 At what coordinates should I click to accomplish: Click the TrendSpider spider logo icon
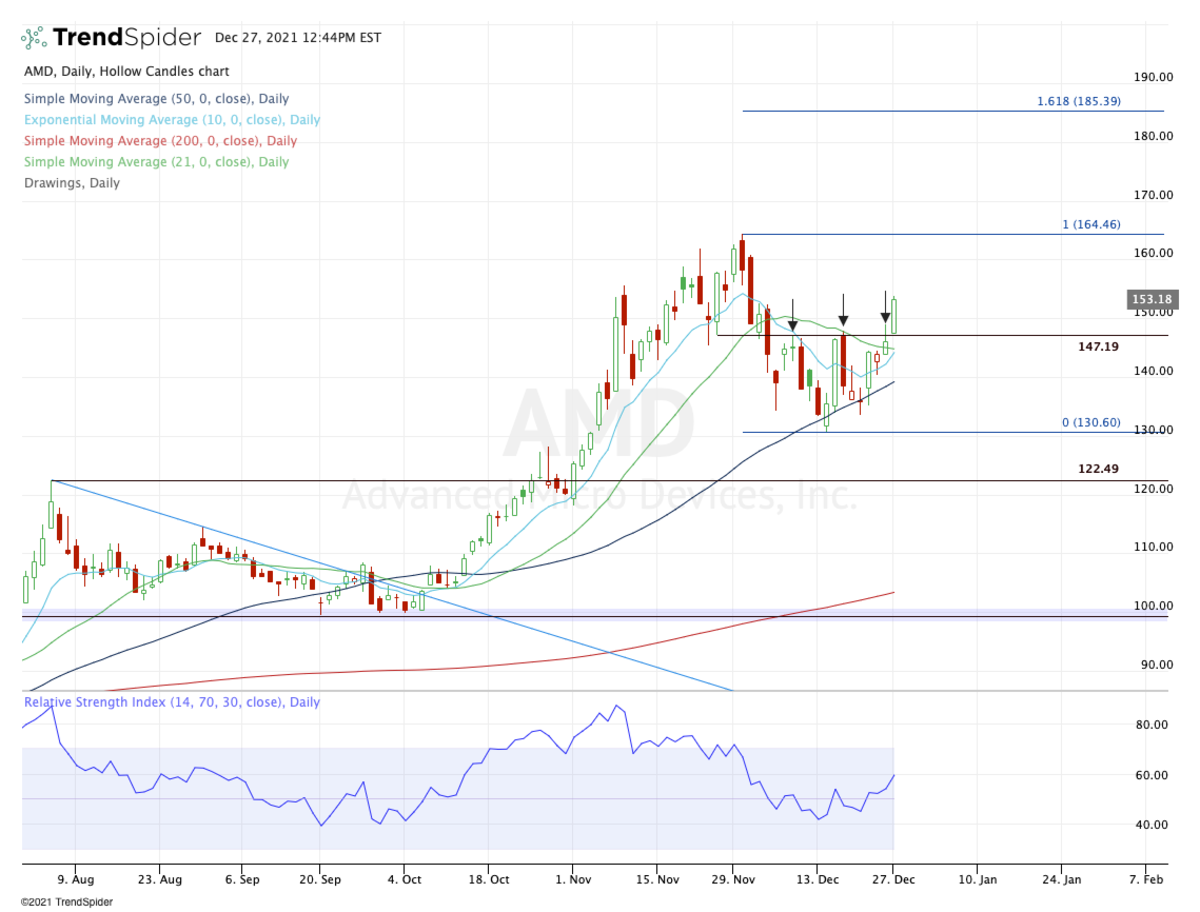tap(33, 38)
